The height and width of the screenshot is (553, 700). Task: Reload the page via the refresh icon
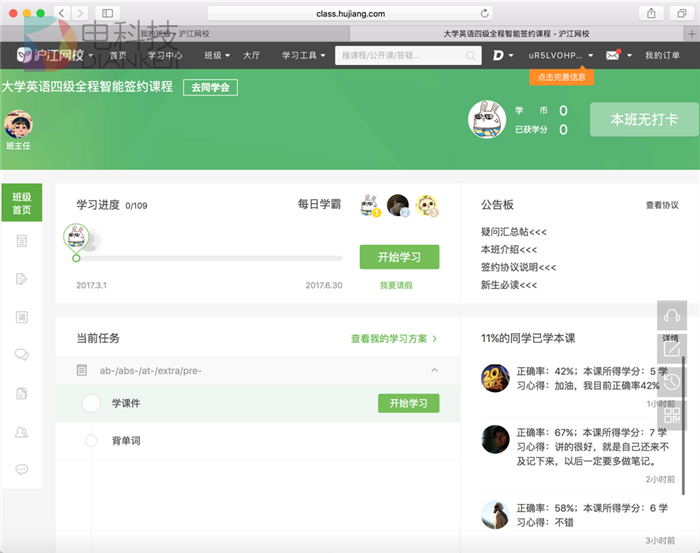pyautogui.click(x=484, y=13)
